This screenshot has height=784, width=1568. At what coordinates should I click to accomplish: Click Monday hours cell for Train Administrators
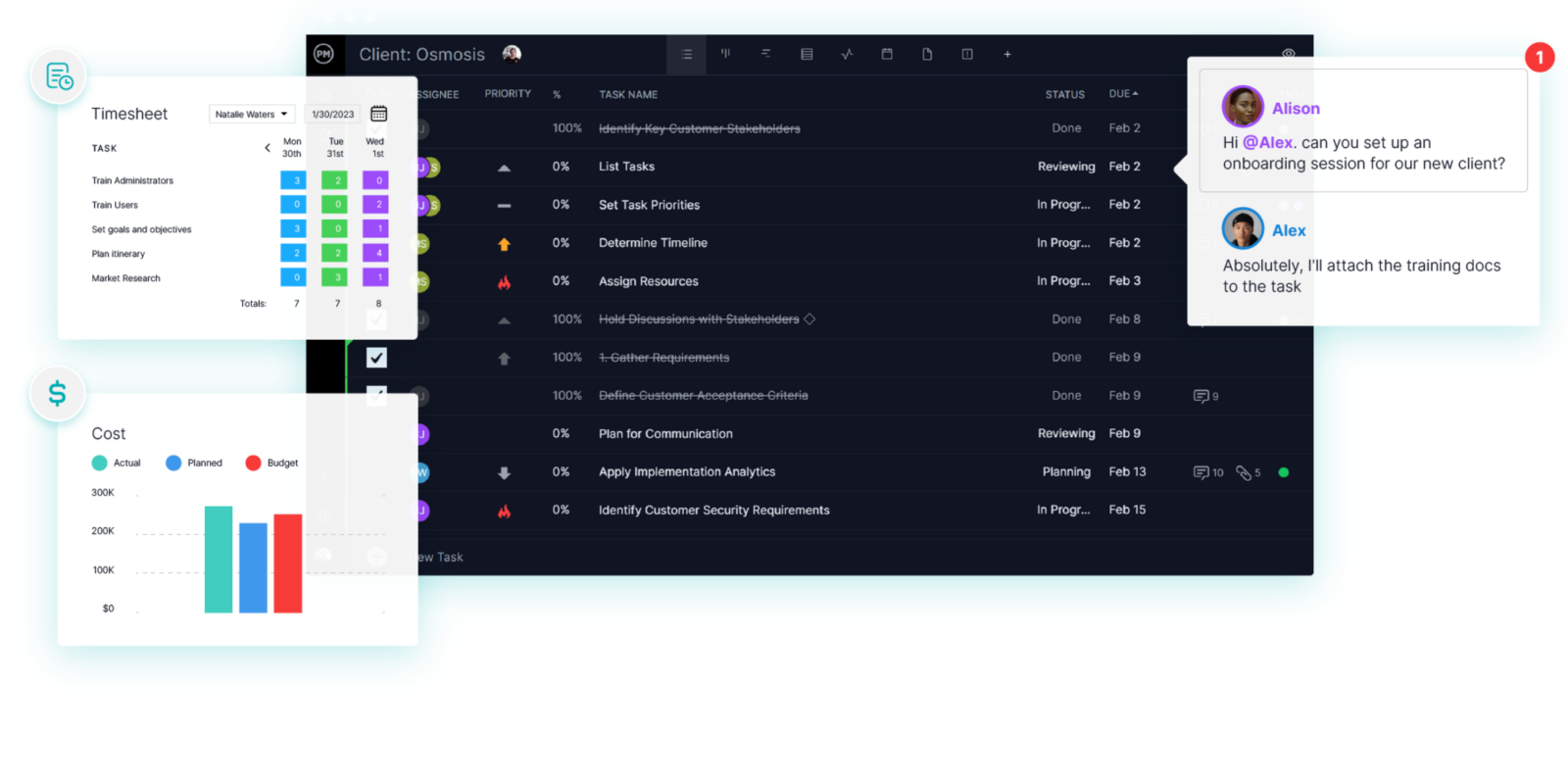coord(293,180)
